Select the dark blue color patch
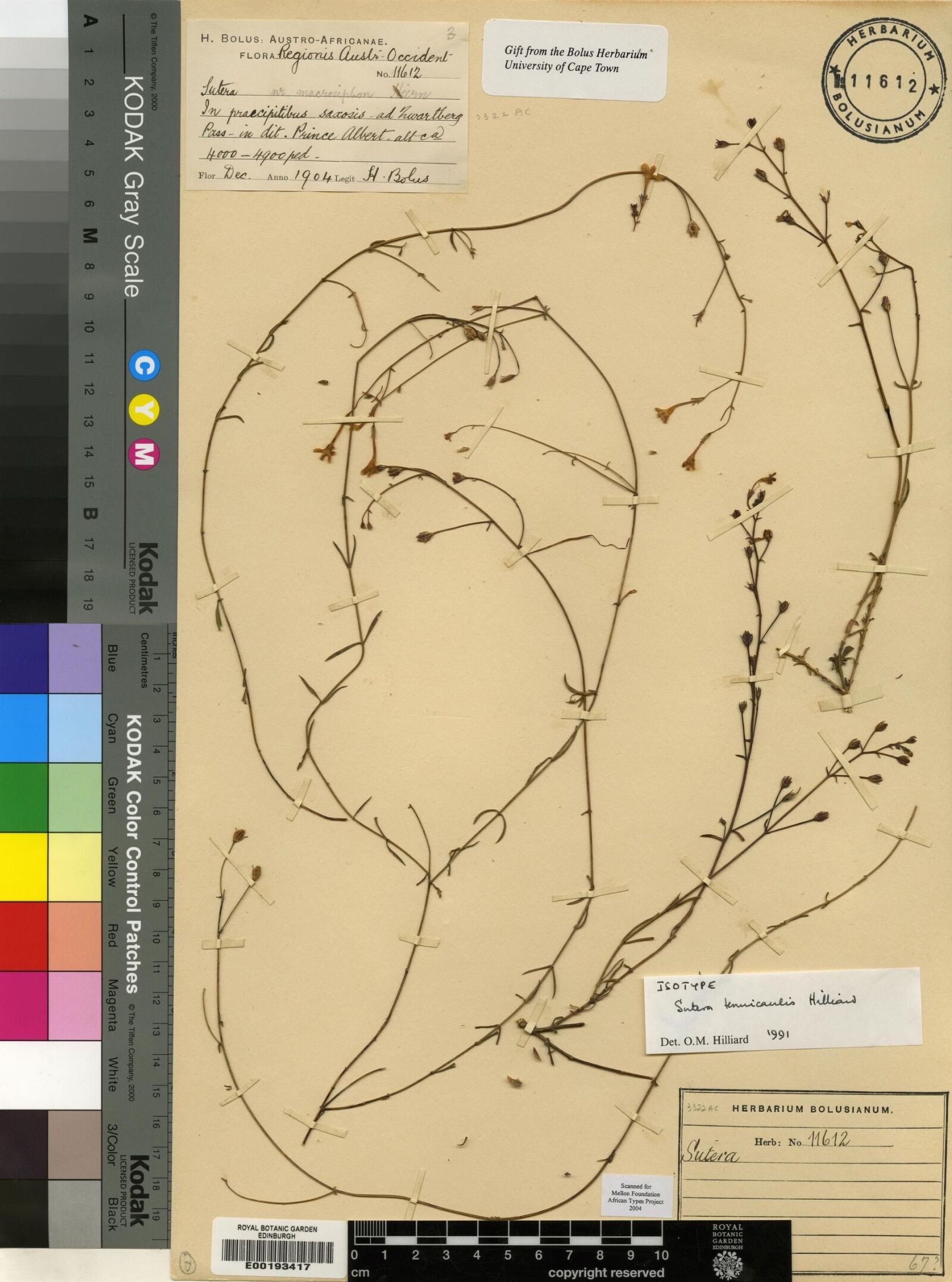 point(24,658)
